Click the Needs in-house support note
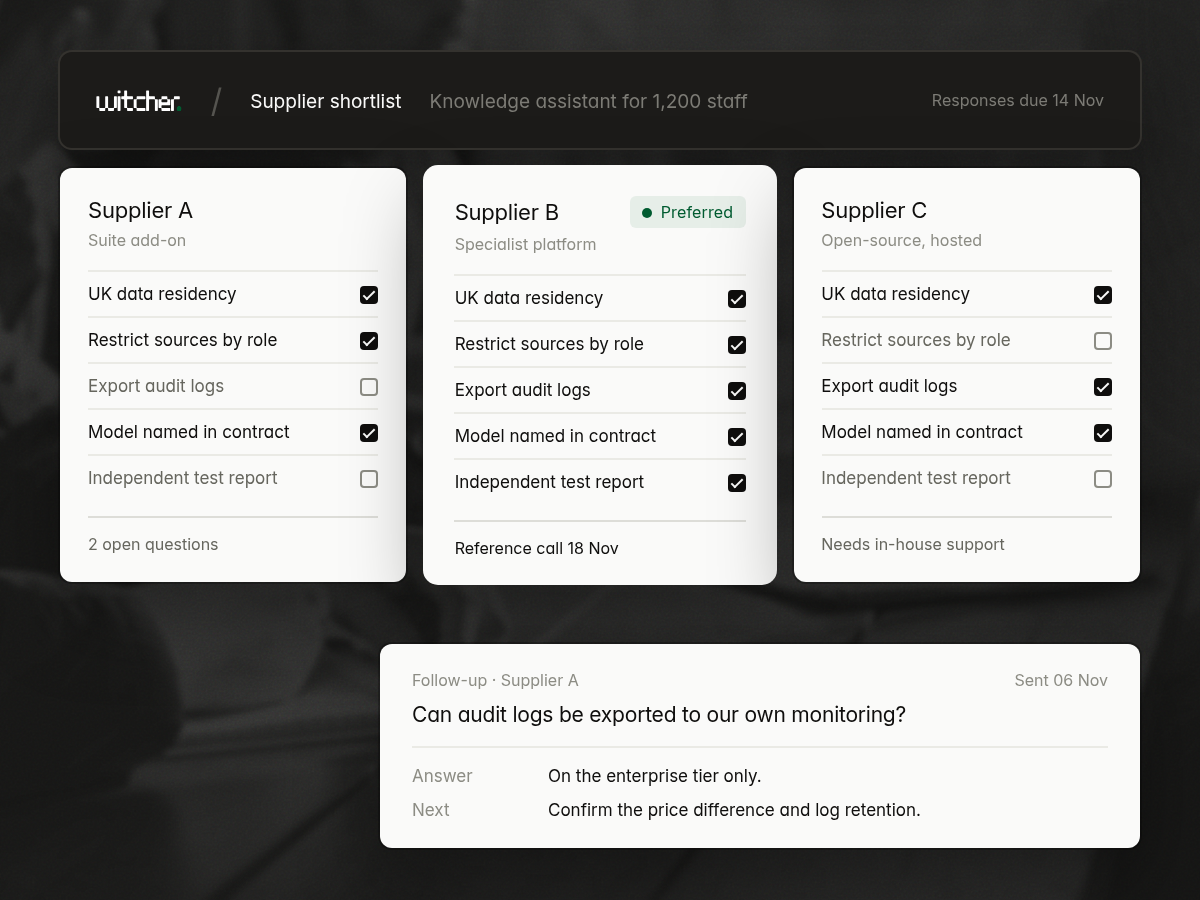The height and width of the screenshot is (900, 1200). point(913,544)
